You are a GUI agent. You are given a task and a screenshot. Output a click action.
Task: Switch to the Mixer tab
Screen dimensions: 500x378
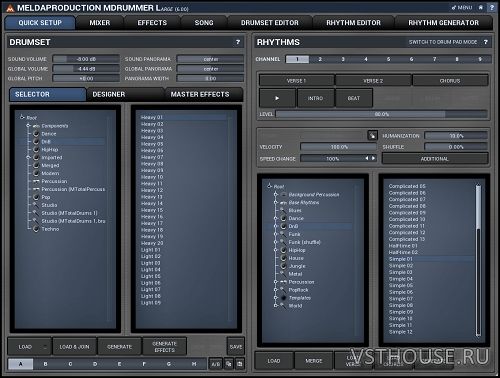[x=100, y=23]
